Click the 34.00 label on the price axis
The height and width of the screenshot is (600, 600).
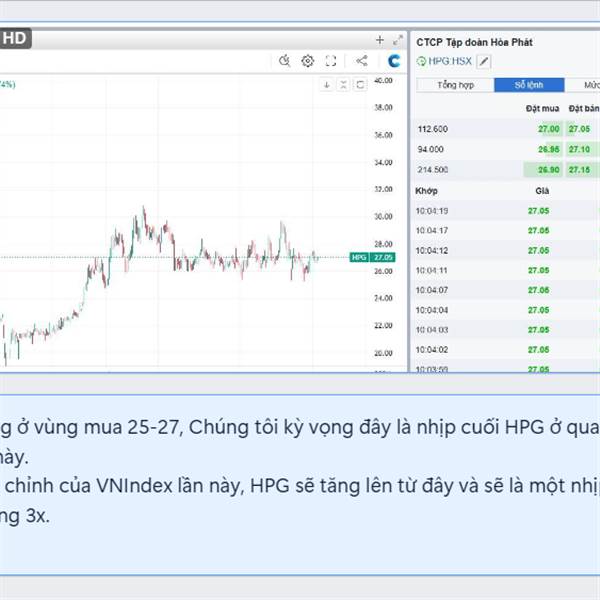(383, 163)
